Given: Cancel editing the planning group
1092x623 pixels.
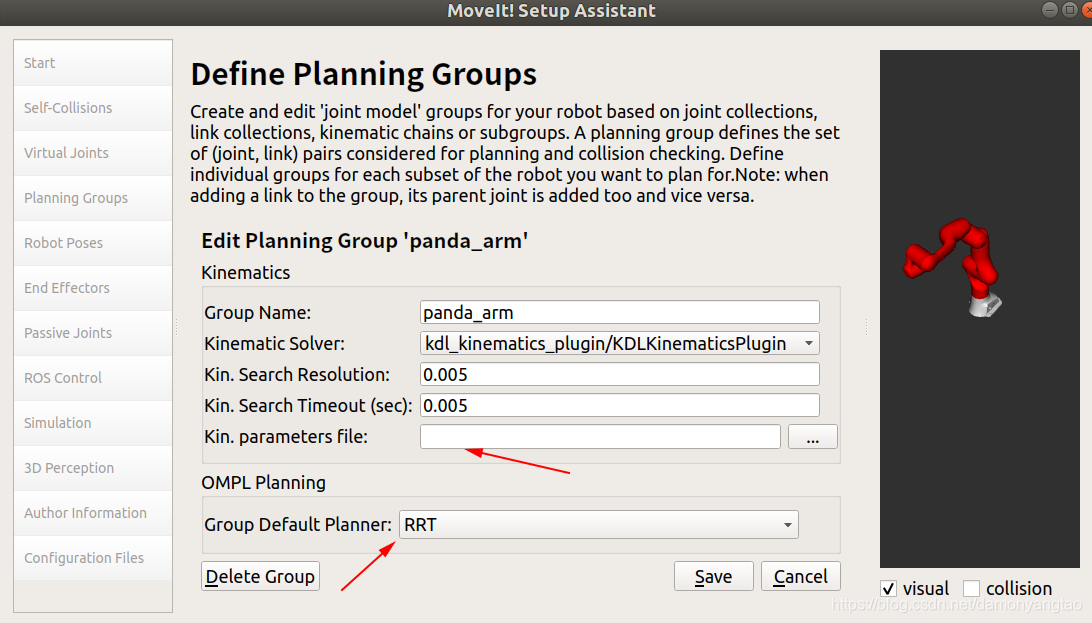Looking at the screenshot, I should point(801,576).
